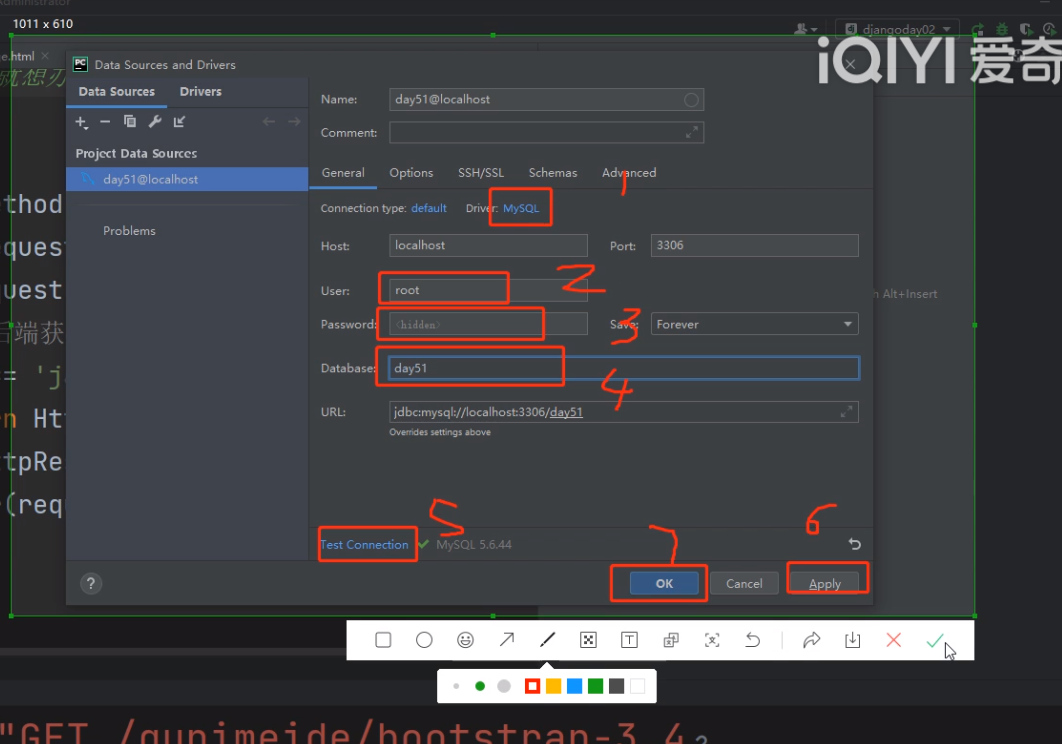Select the medium green pen thickness dot
The width and height of the screenshot is (1062, 744).
(480, 686)
